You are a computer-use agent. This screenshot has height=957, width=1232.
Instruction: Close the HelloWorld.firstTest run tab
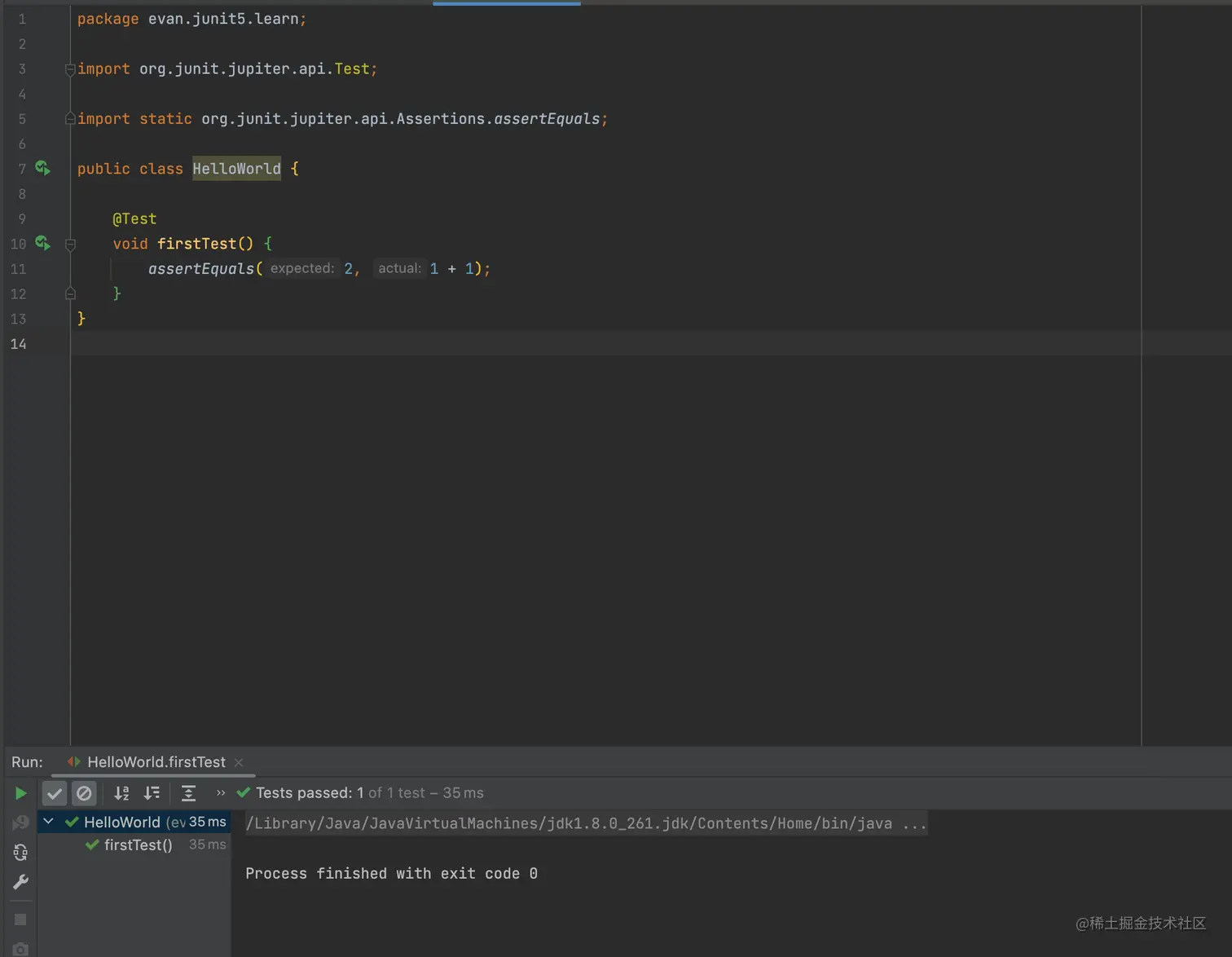point(239,762)
